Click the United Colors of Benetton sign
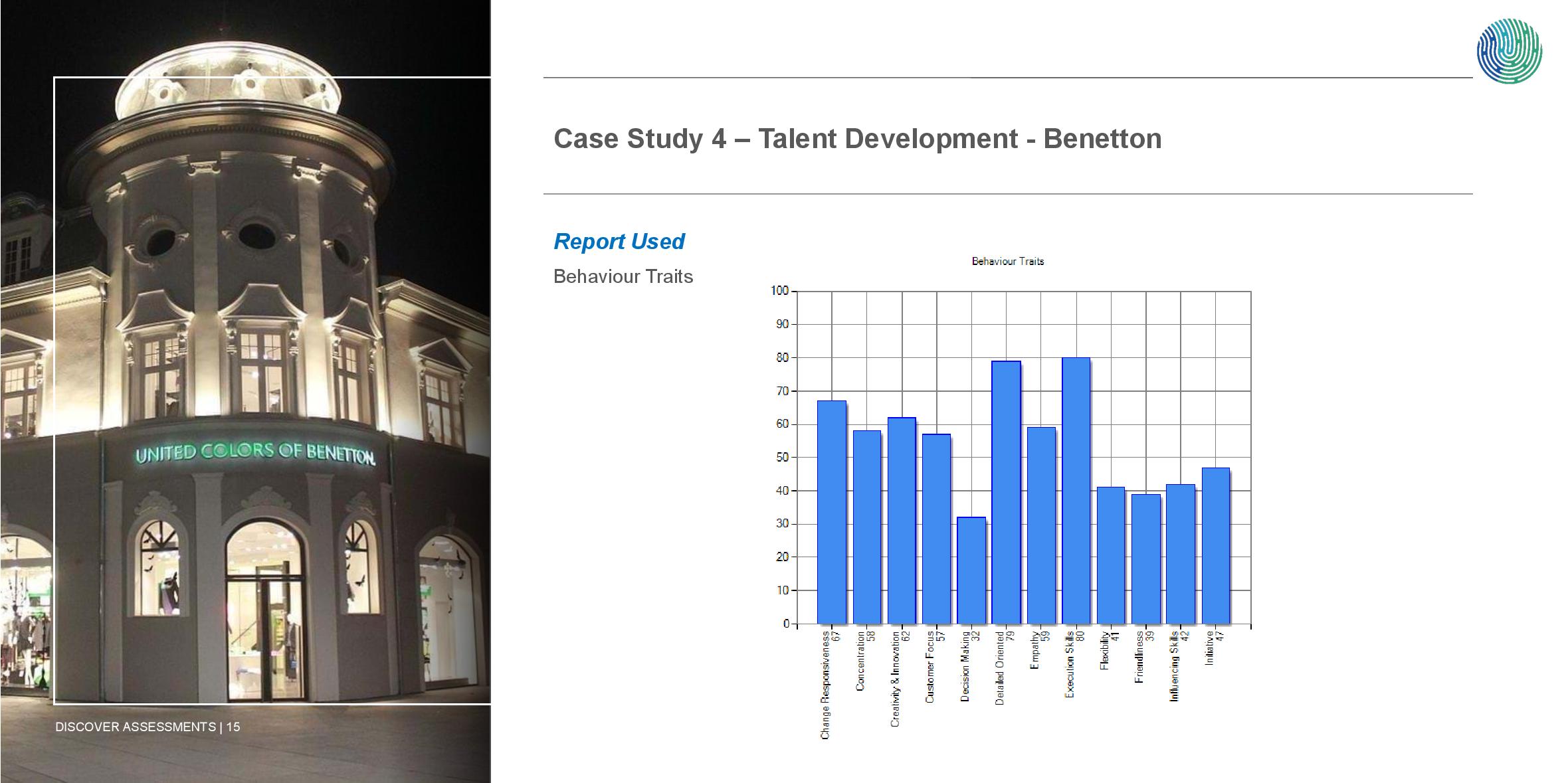 (x=255, y=454)
